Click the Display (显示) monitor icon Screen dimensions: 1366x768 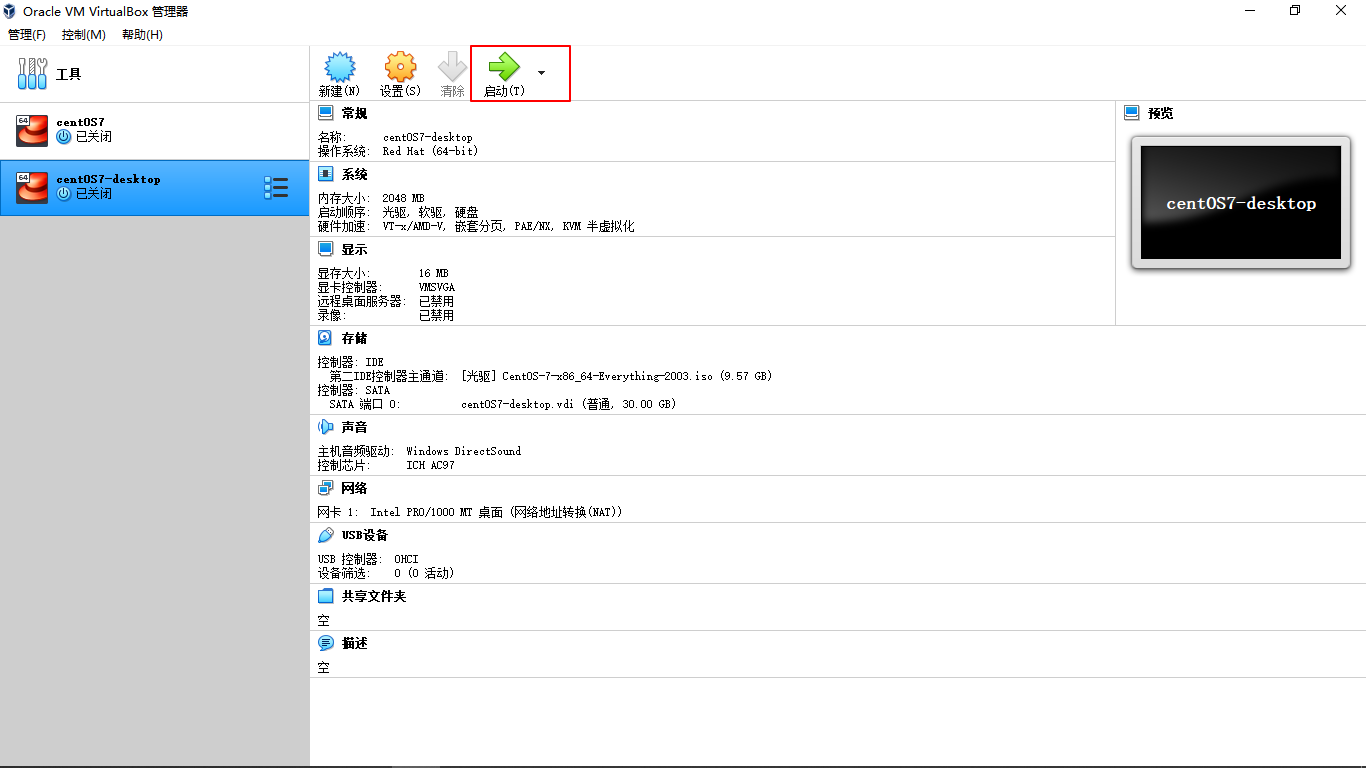[326, 249]
